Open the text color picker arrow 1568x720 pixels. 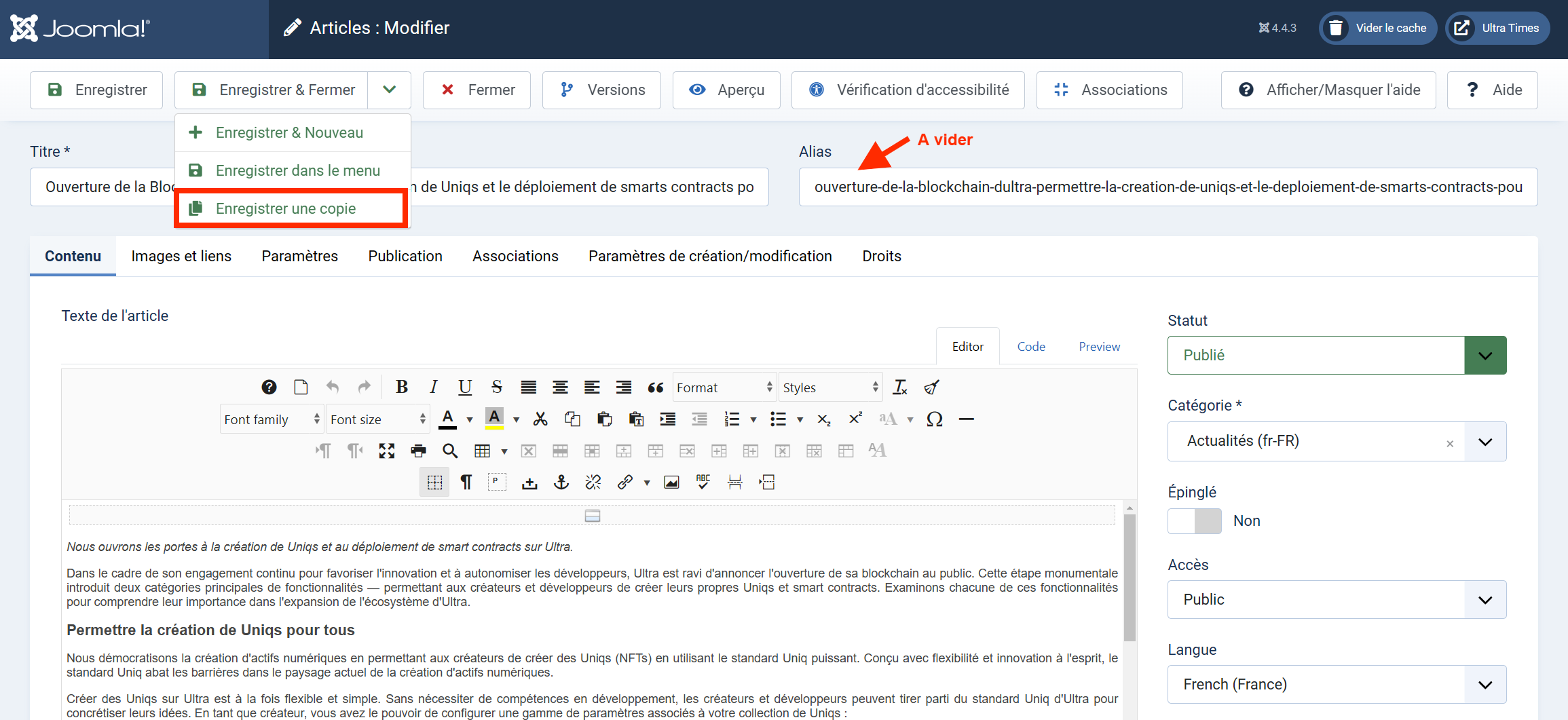click(x=470, y=419)
